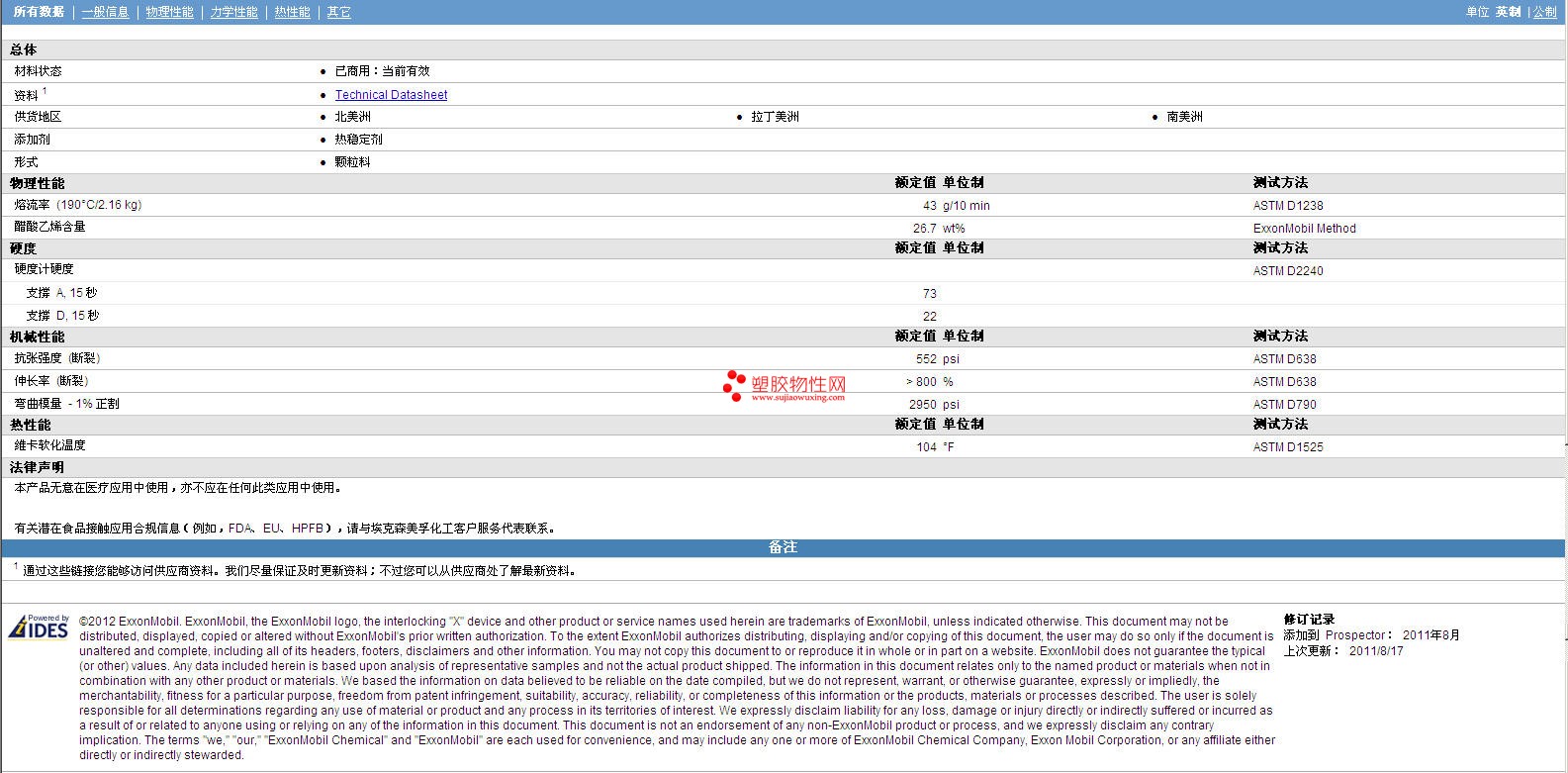Select the 伸长率 (断裂) row label
This screenshot has width=1568, height=773.
coord(51,381)
